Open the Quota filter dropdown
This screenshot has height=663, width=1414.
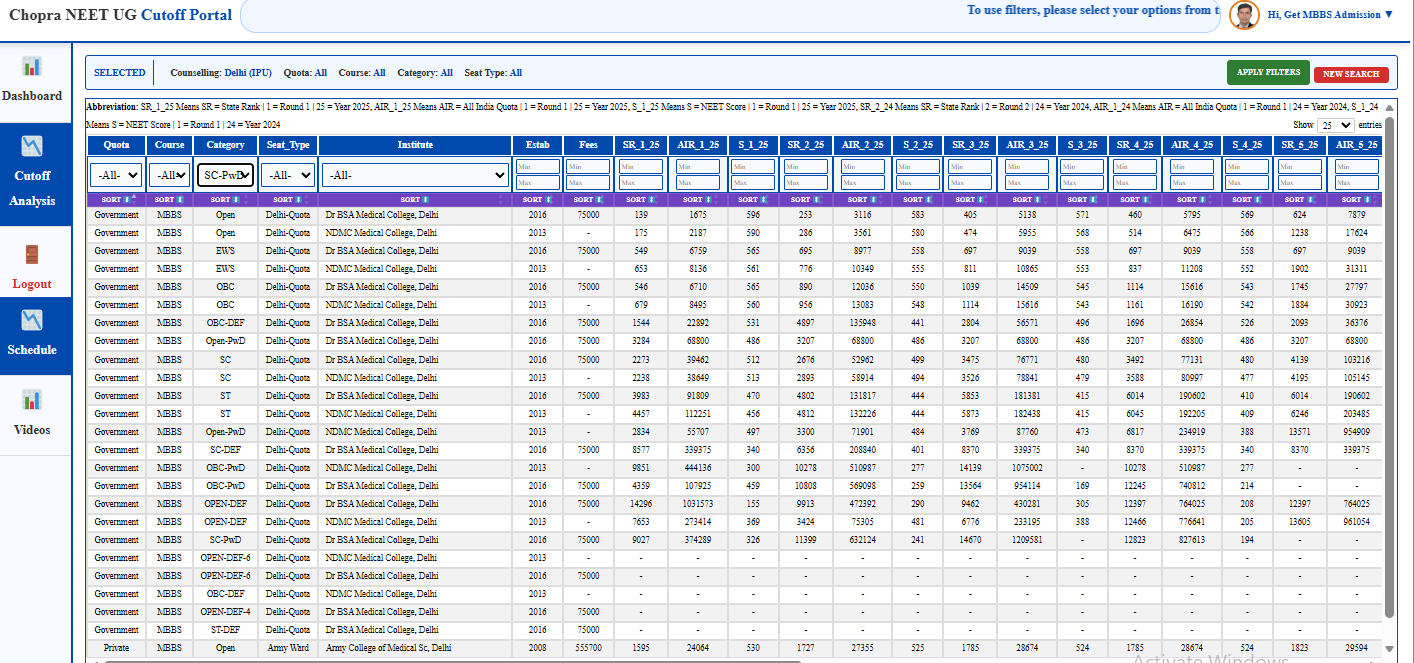point(116,176)
